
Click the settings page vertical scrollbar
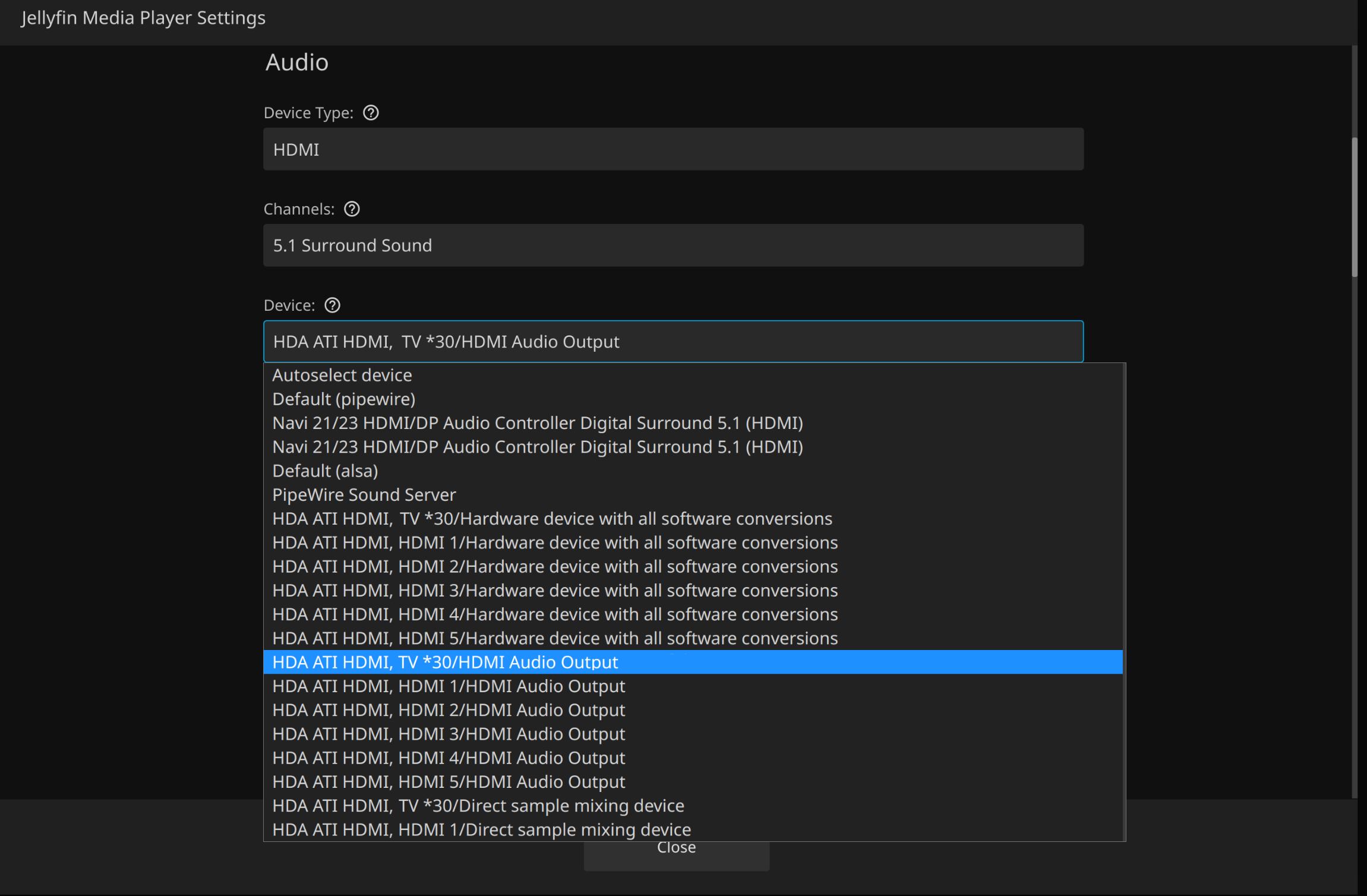point(1355,208)
